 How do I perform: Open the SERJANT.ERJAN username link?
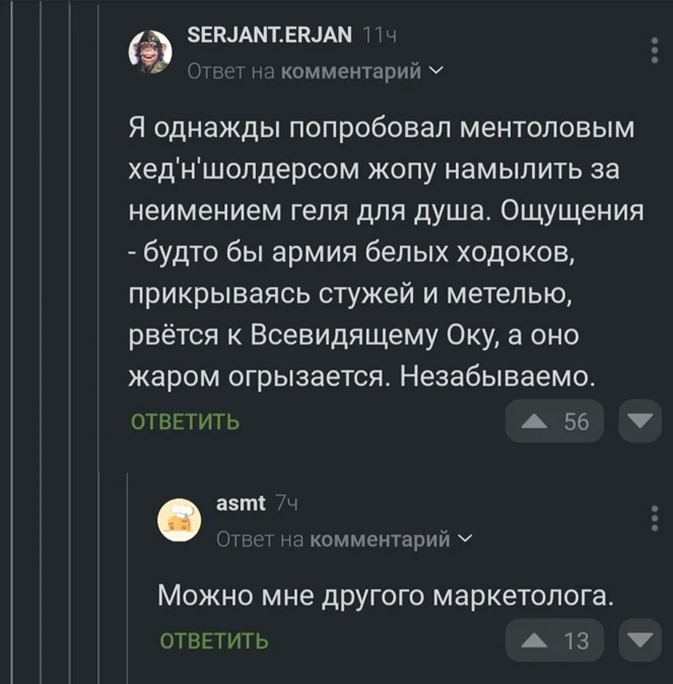[270, 38]
